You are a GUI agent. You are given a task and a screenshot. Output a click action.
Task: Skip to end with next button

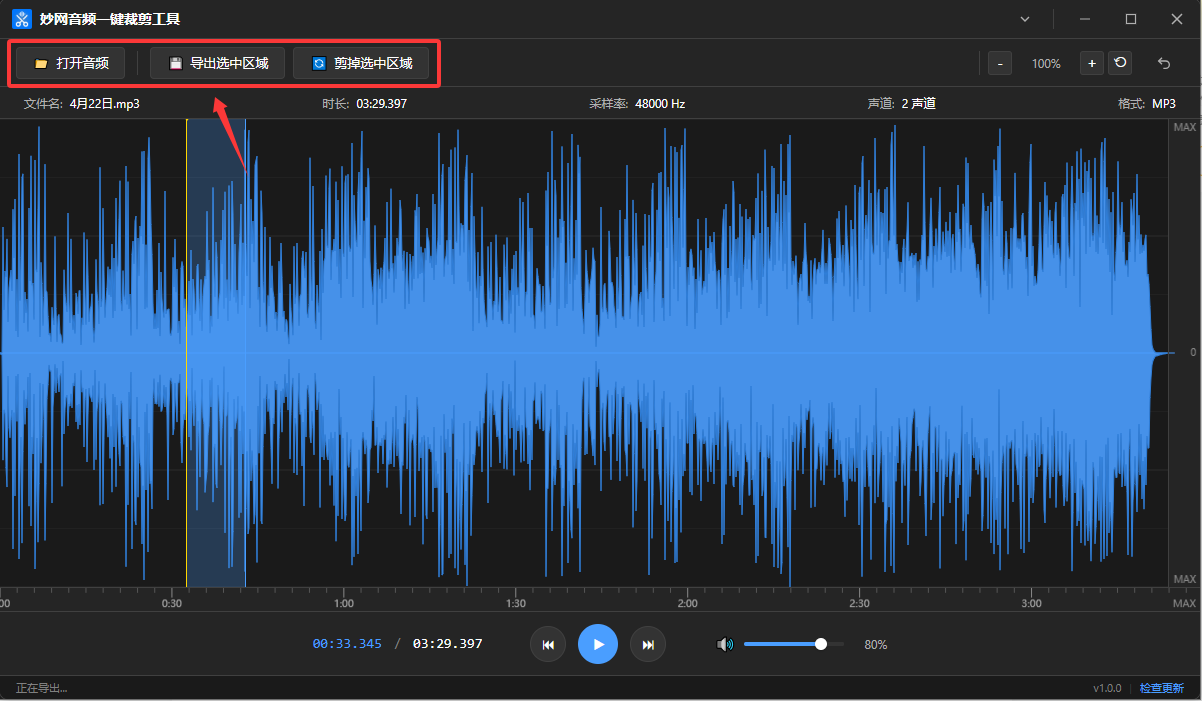648,645
